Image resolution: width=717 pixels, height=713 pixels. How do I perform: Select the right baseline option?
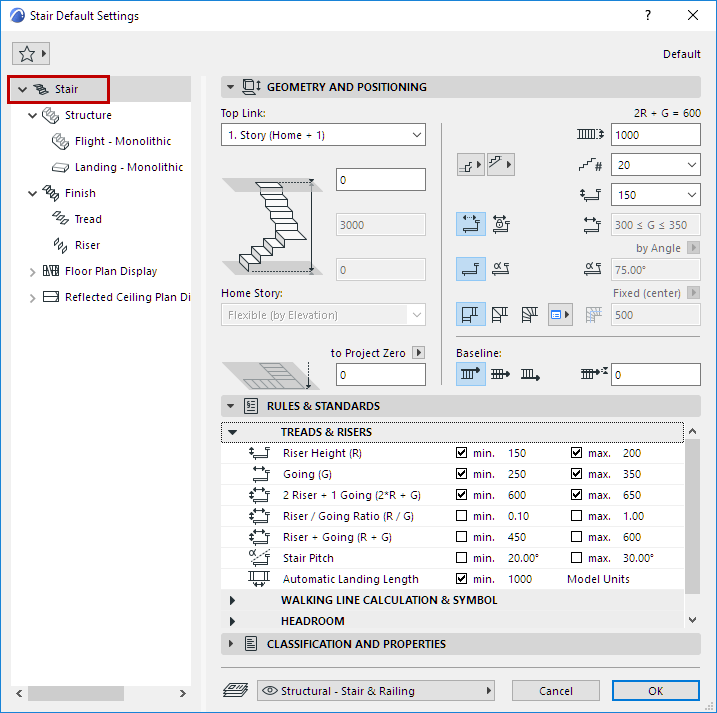[x=530, y=374]
